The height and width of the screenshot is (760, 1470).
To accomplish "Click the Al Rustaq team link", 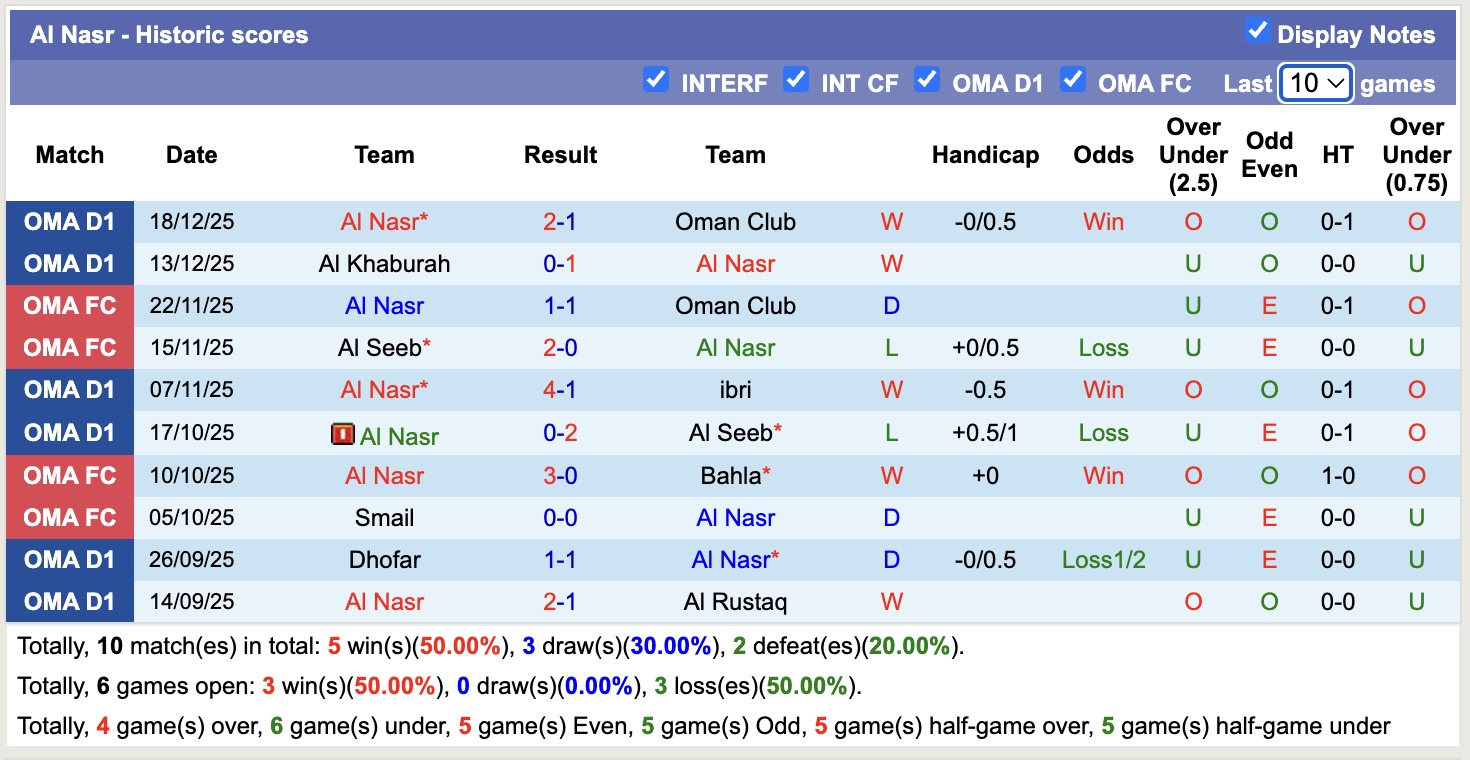I will click(735, 602).
